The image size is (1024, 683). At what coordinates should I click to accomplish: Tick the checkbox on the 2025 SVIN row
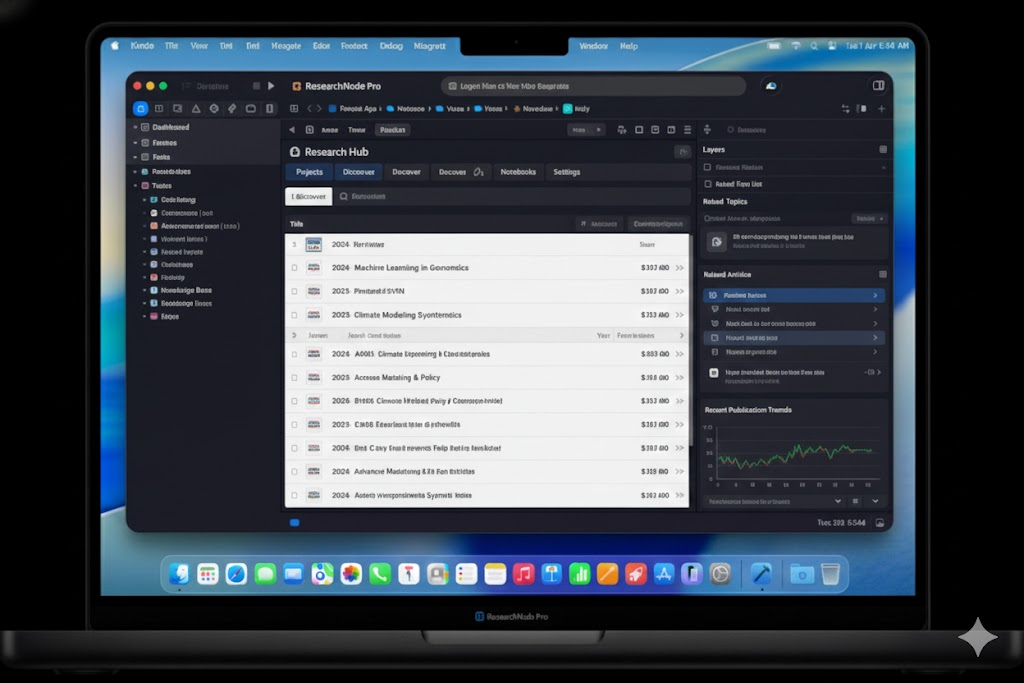pyautogui.click(x=295, y=291)
